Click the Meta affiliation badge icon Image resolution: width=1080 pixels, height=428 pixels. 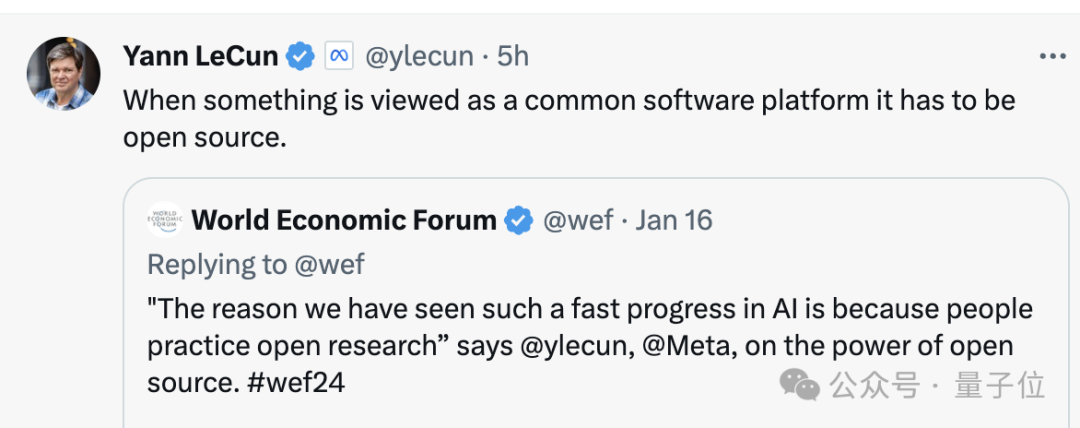(339, 57)
